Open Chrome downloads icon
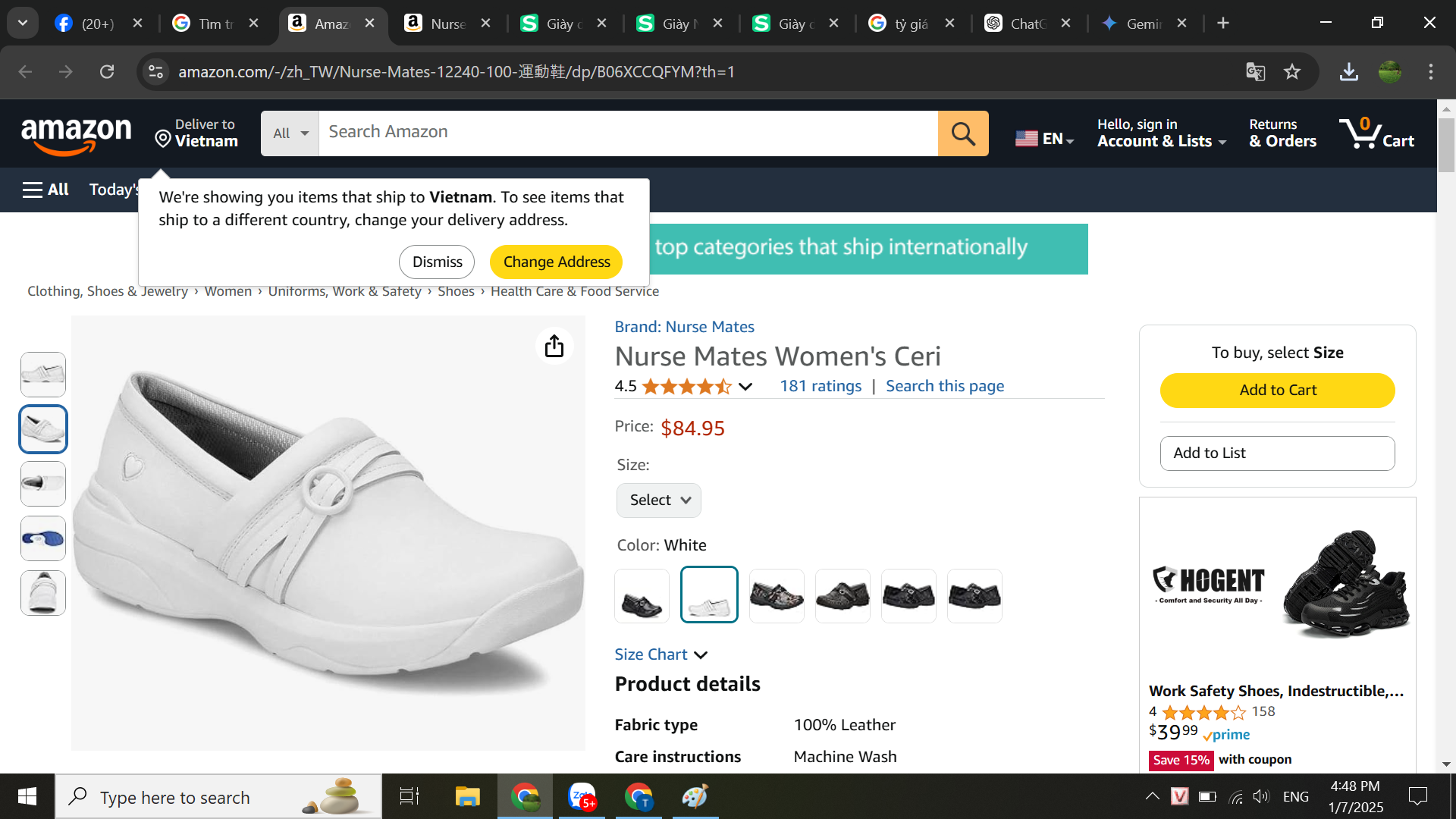This screenshot has height=819, width=1456. coord(1348,72)
